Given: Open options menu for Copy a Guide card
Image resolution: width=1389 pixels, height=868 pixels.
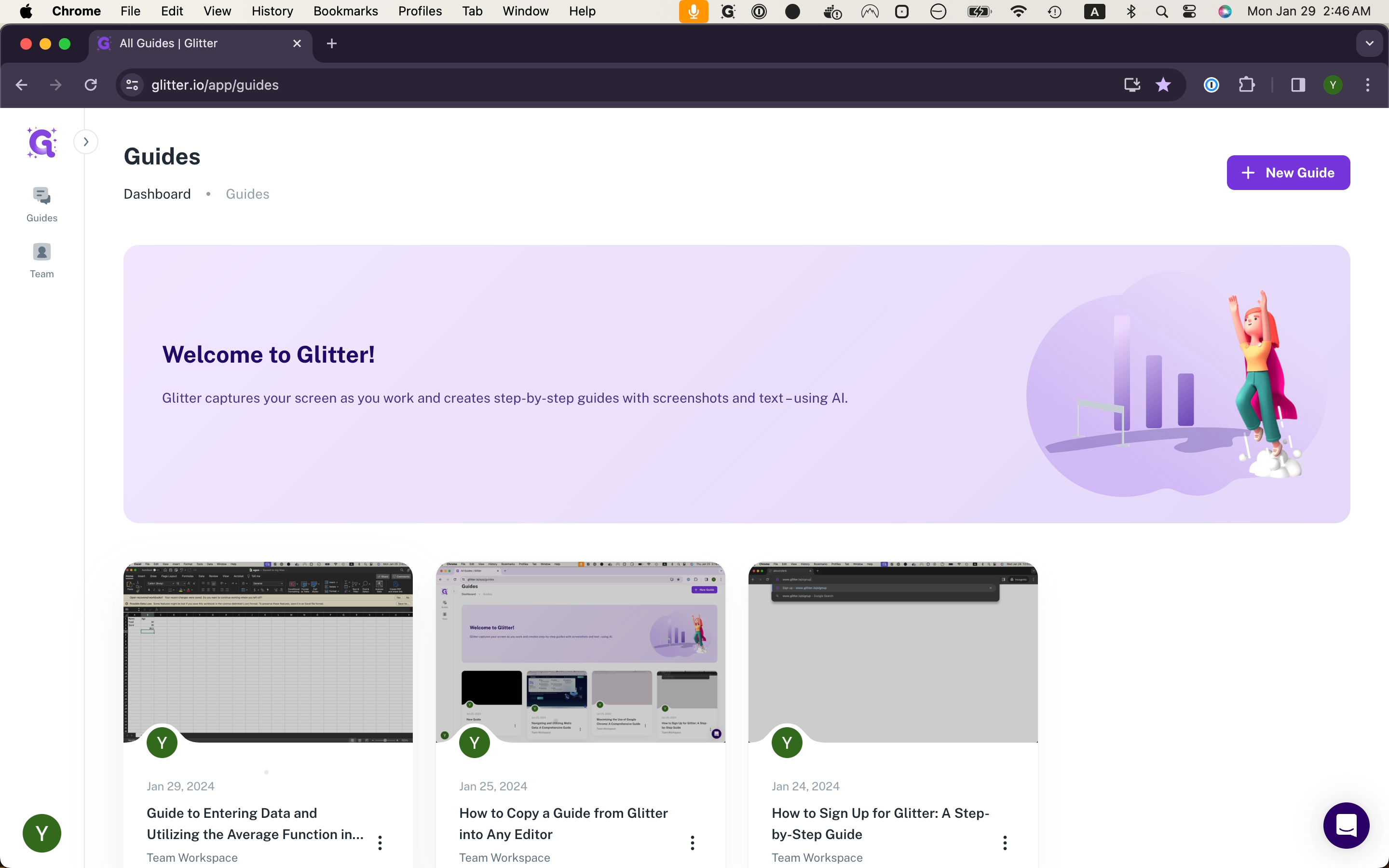Looking at the screenshot, I should [x=692, y=842].
